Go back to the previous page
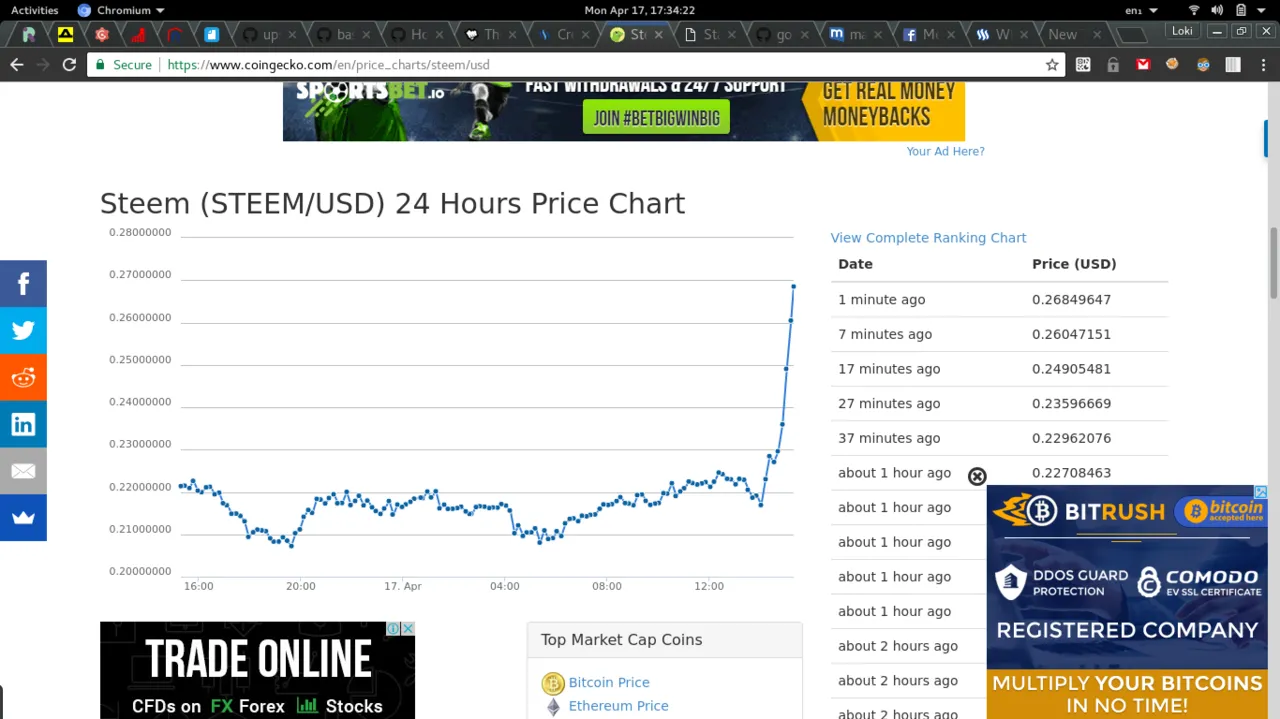The image size is (1280, 719). coord(16,64)
